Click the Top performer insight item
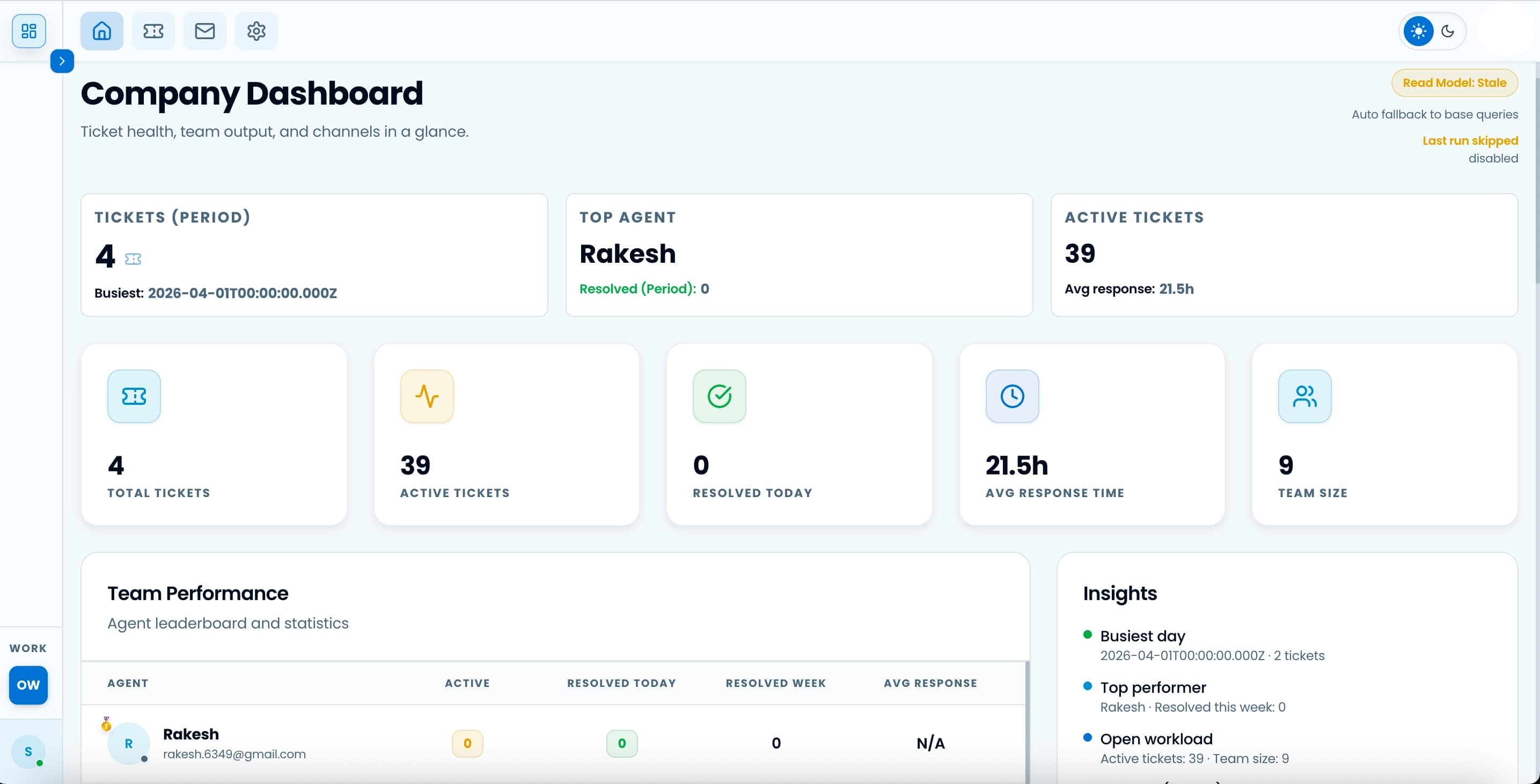 1184,697
